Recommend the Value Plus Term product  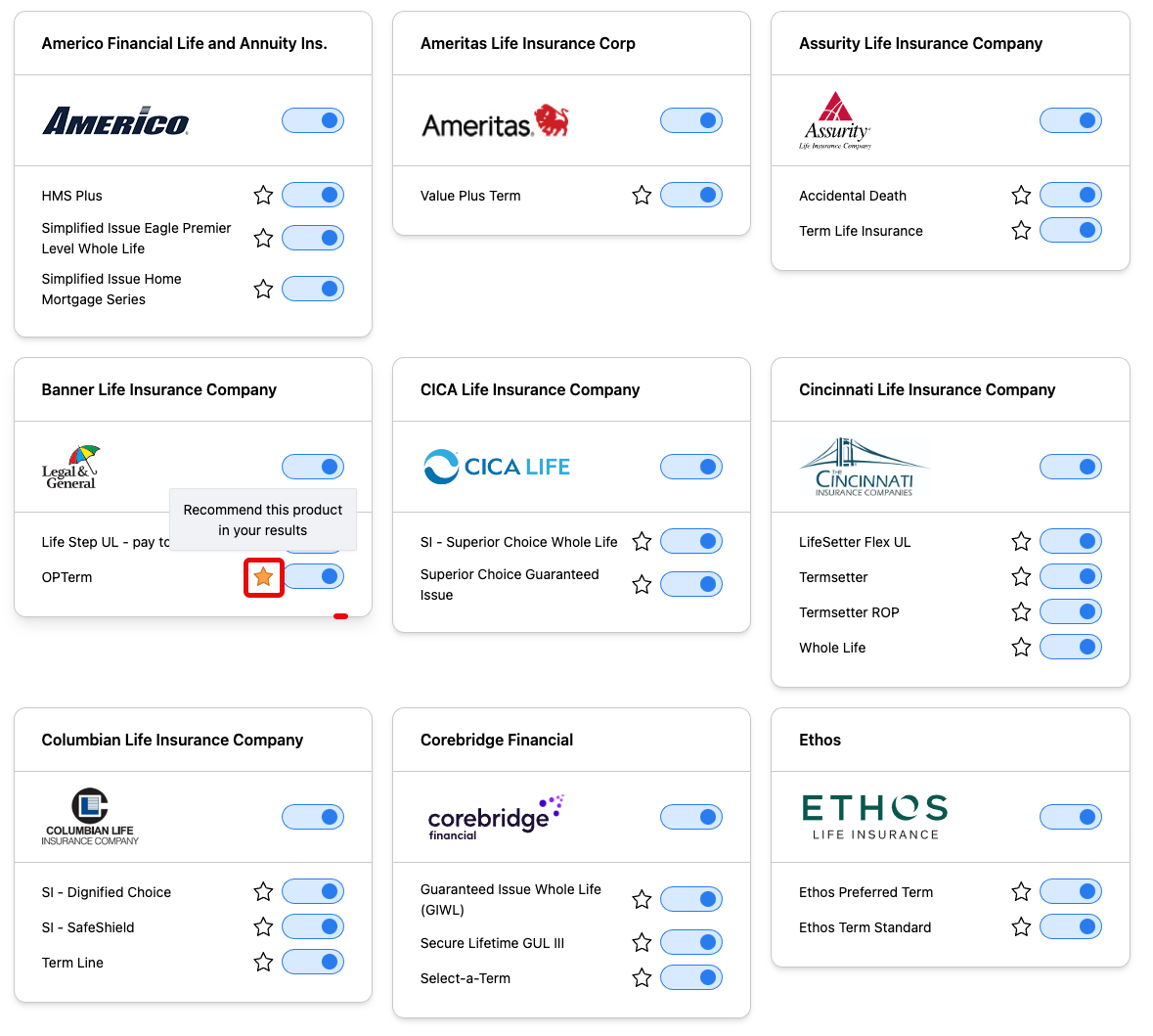[x=642, y=195]
